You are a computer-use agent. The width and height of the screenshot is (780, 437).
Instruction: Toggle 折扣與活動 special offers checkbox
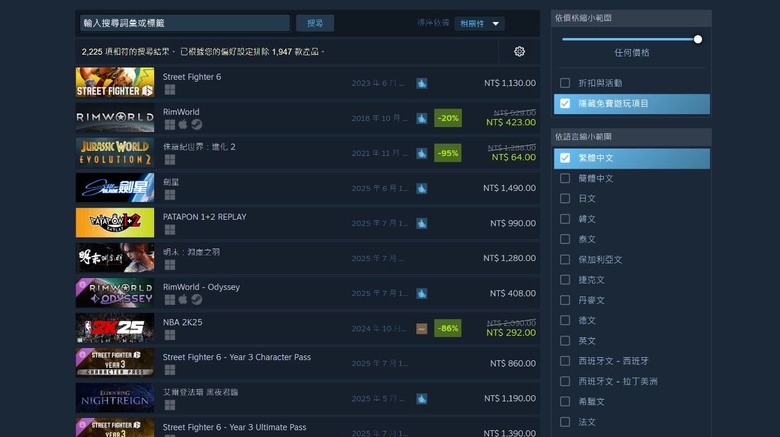[565, 83]
